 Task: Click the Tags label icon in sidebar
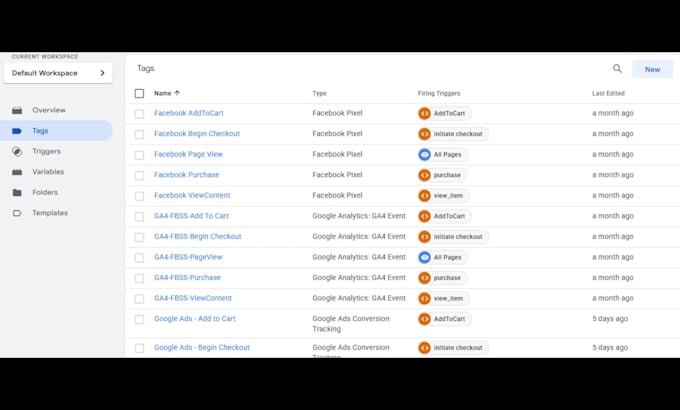pyautogui.click(x=17, y=131)
